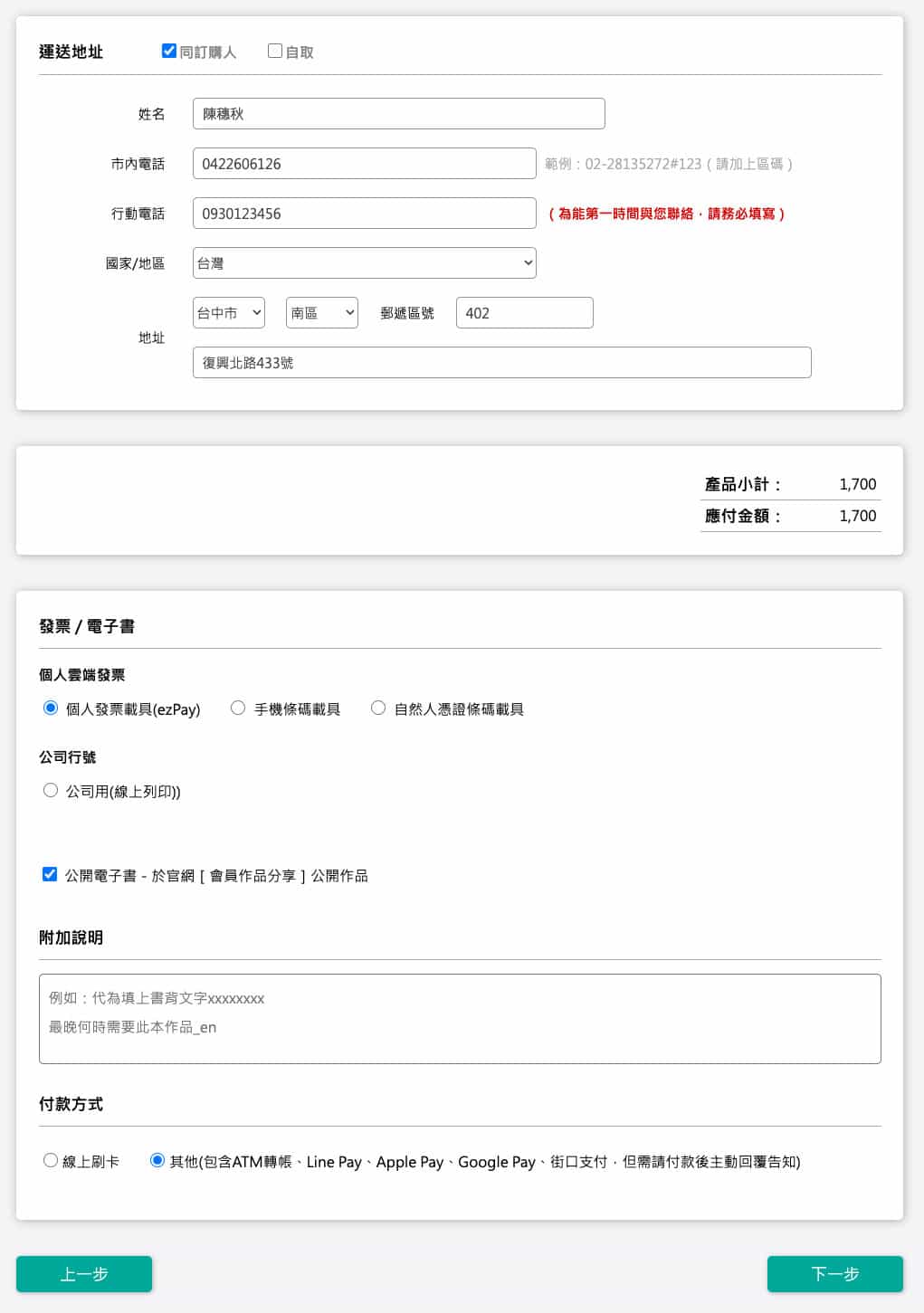Choose 線上刷卡 payment method
Viewport: 924px width, 1313px height.
point(51,1160)
